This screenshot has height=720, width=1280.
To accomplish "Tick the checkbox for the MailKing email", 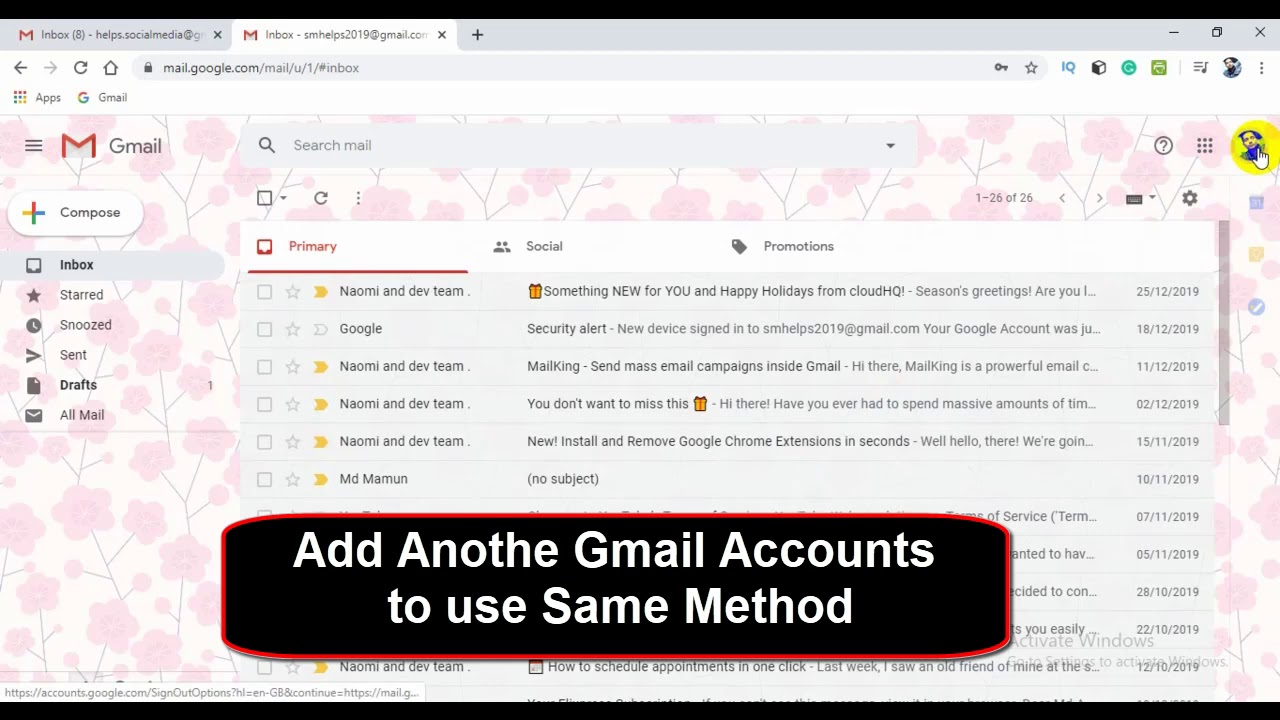I will 264,367.
